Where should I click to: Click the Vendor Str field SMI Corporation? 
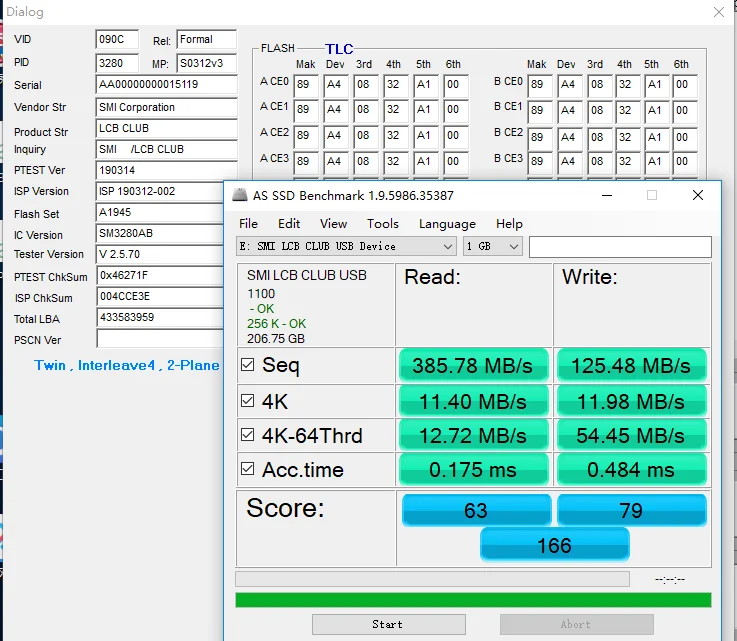(166, 108)
